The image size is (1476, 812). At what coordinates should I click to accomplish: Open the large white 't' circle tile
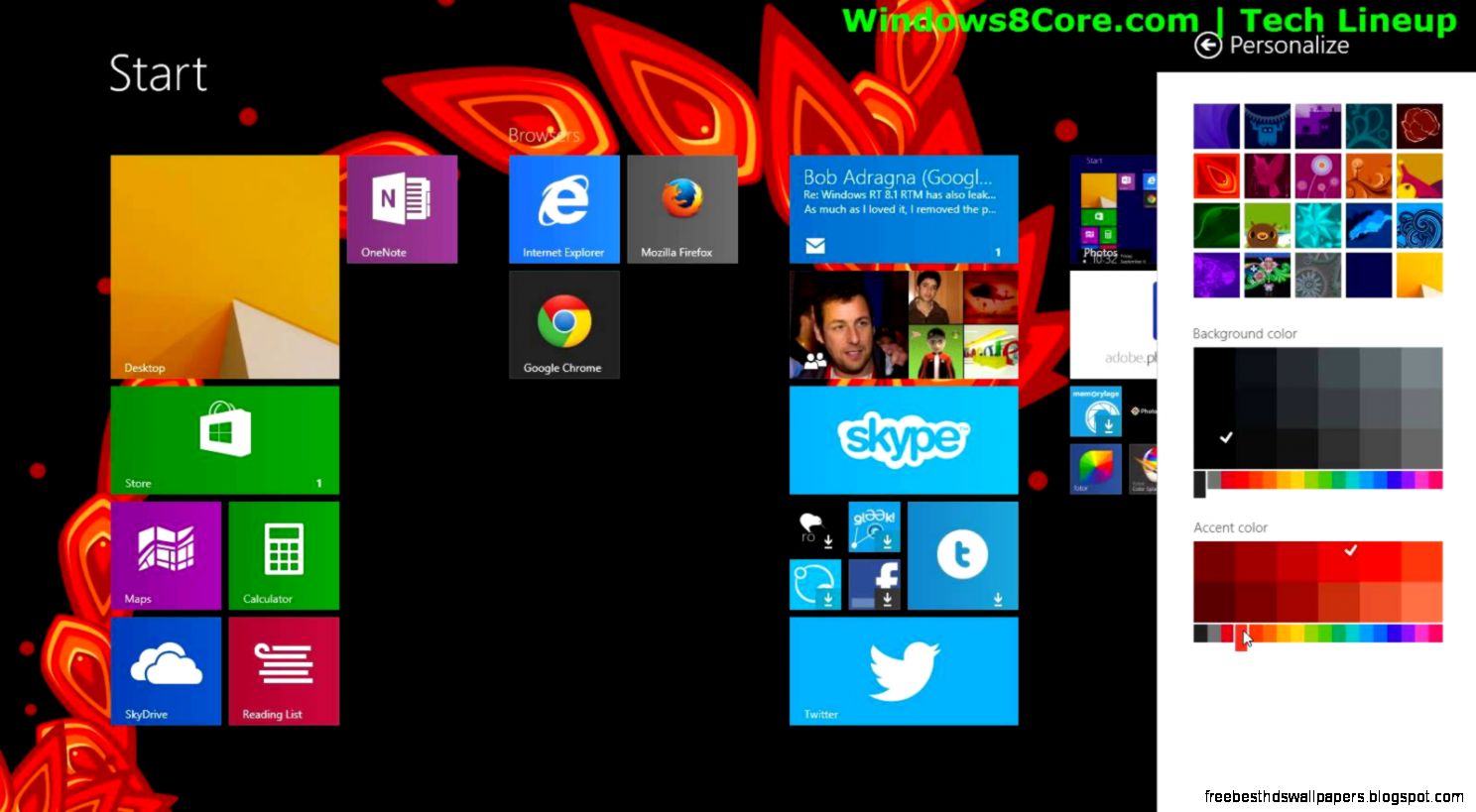(963, 555)
